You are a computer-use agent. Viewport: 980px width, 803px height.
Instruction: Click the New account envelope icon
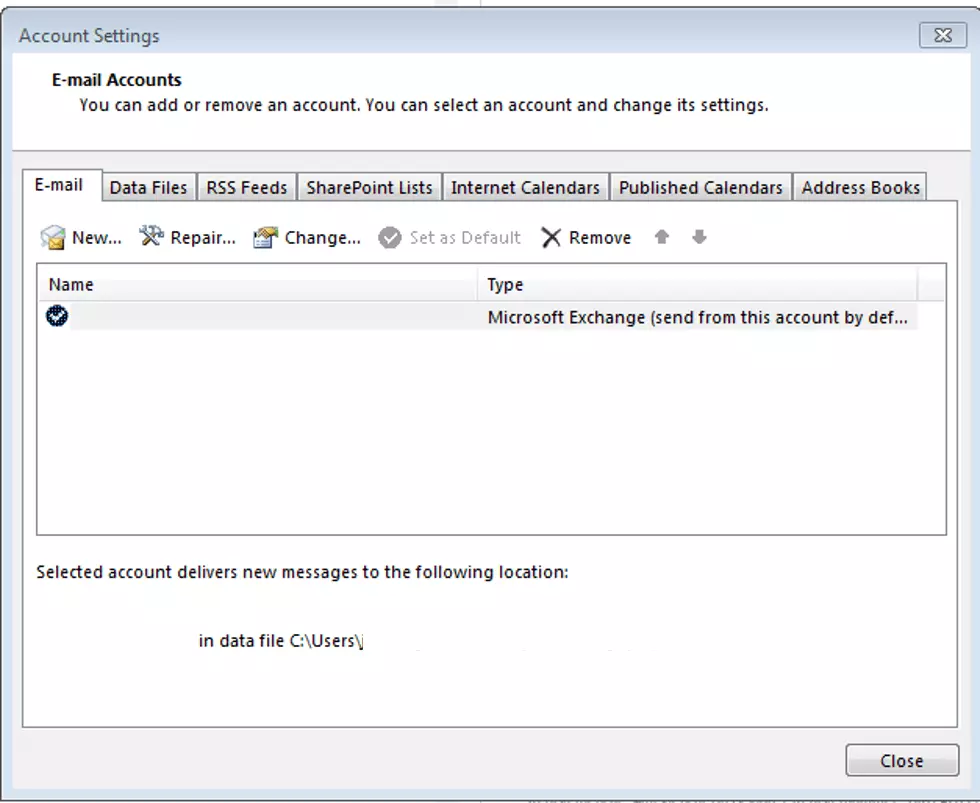[52, 238]
